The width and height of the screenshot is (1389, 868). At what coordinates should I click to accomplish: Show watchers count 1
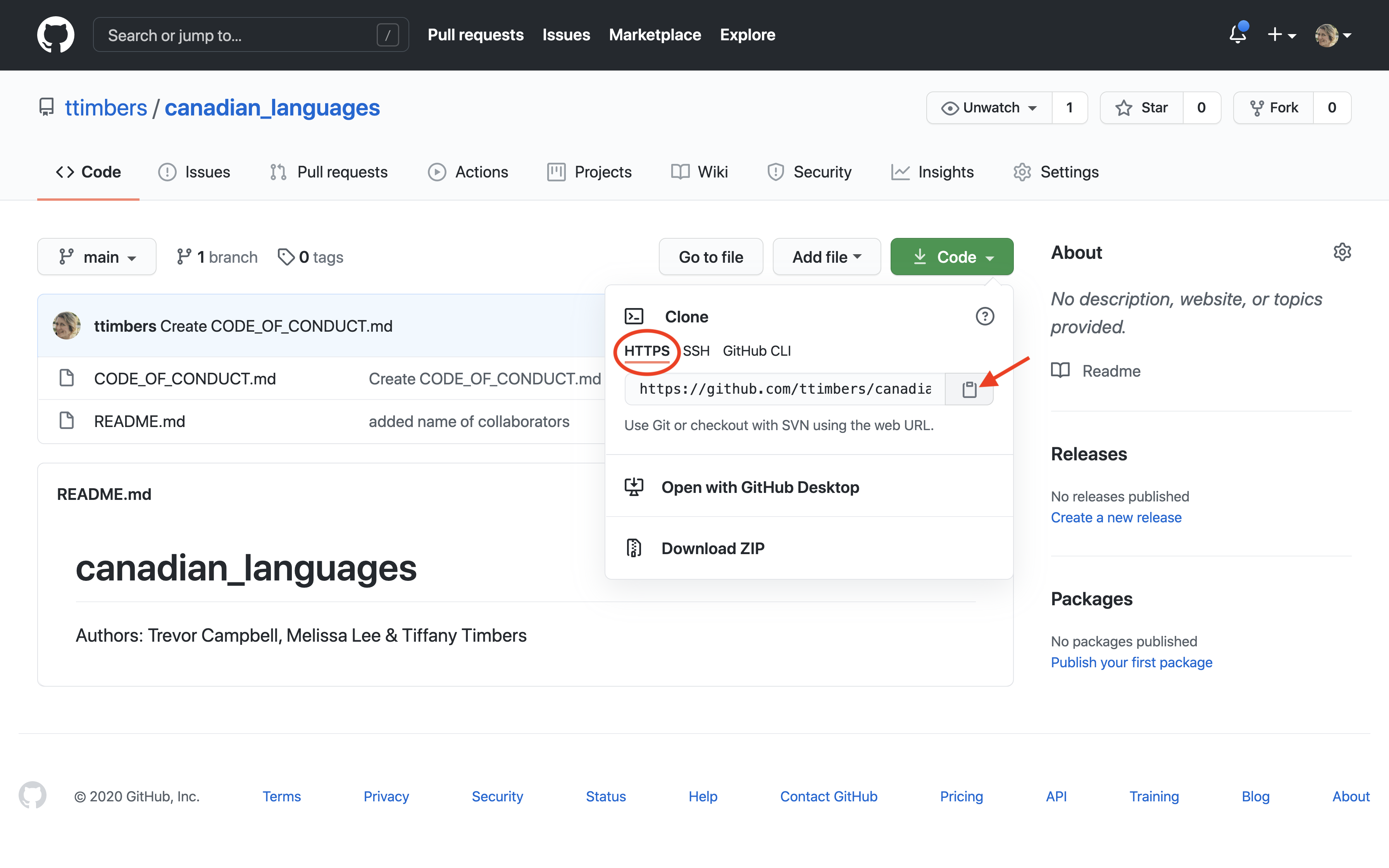click(x=1069, y=108)
